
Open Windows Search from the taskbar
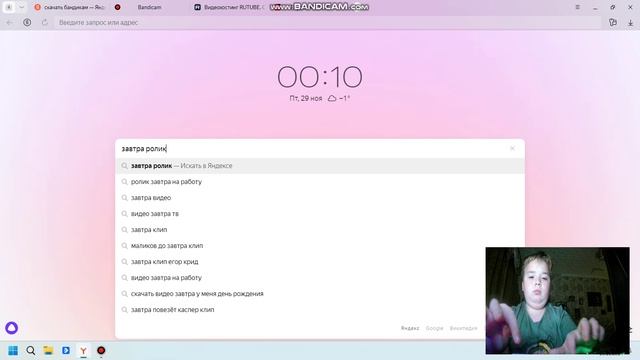[31, 351]
